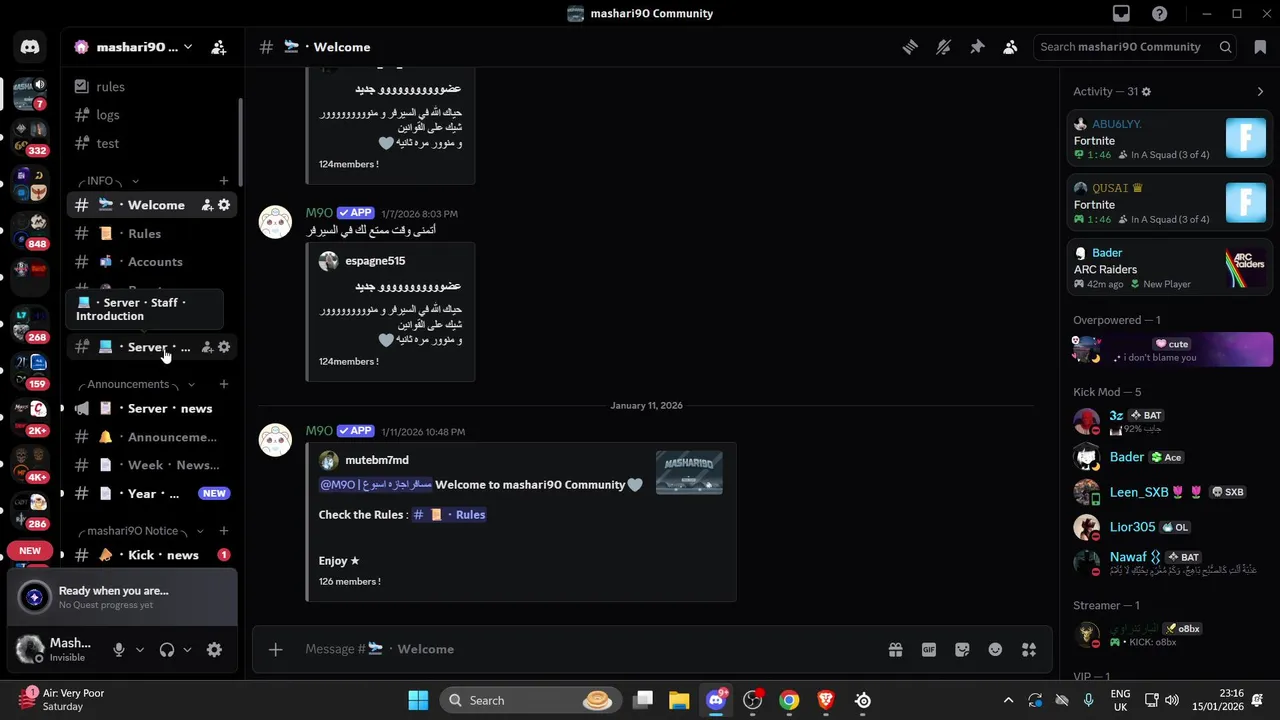Create channel in mashari9O Notice category
Screen dimensions: 1280x720
coord(224,531)
